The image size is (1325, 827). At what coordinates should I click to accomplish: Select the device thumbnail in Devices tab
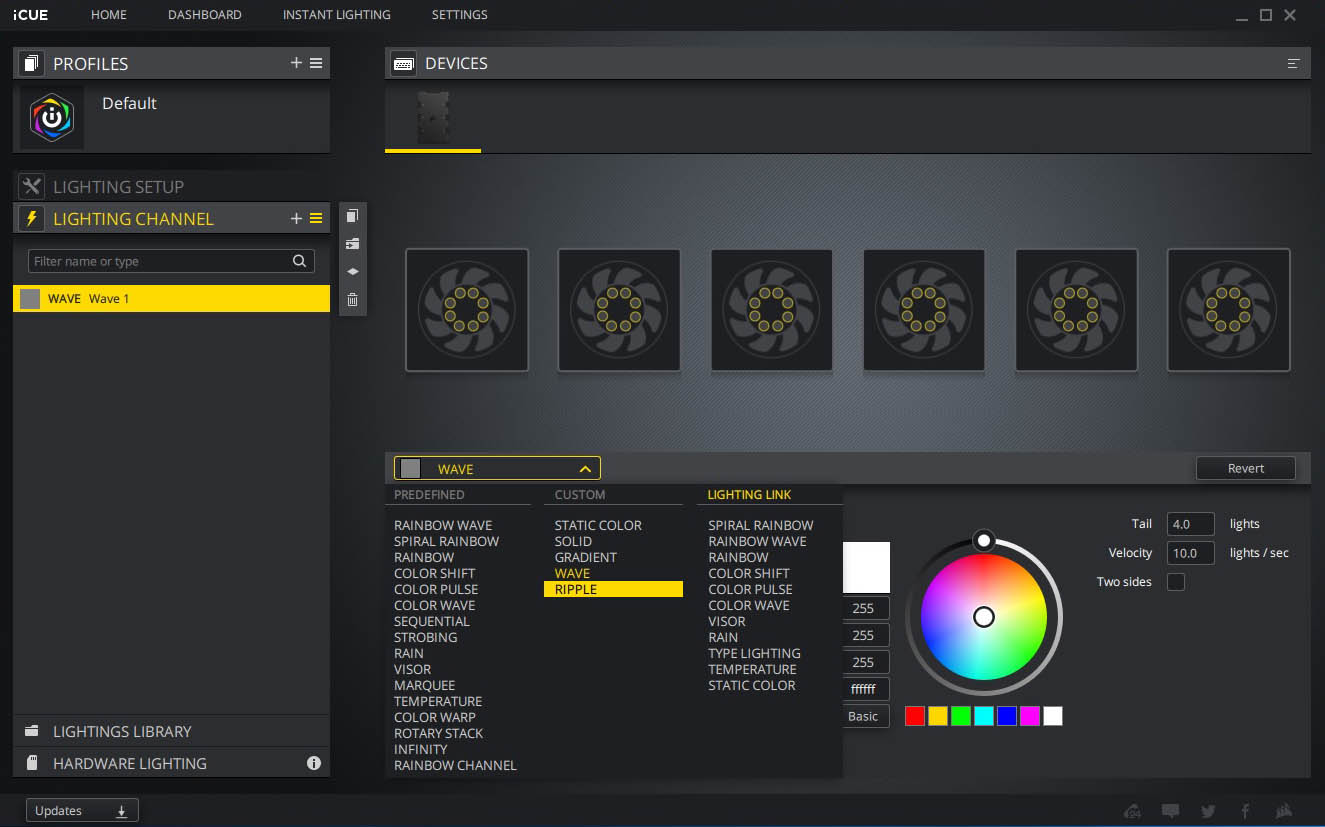(433, 118)
